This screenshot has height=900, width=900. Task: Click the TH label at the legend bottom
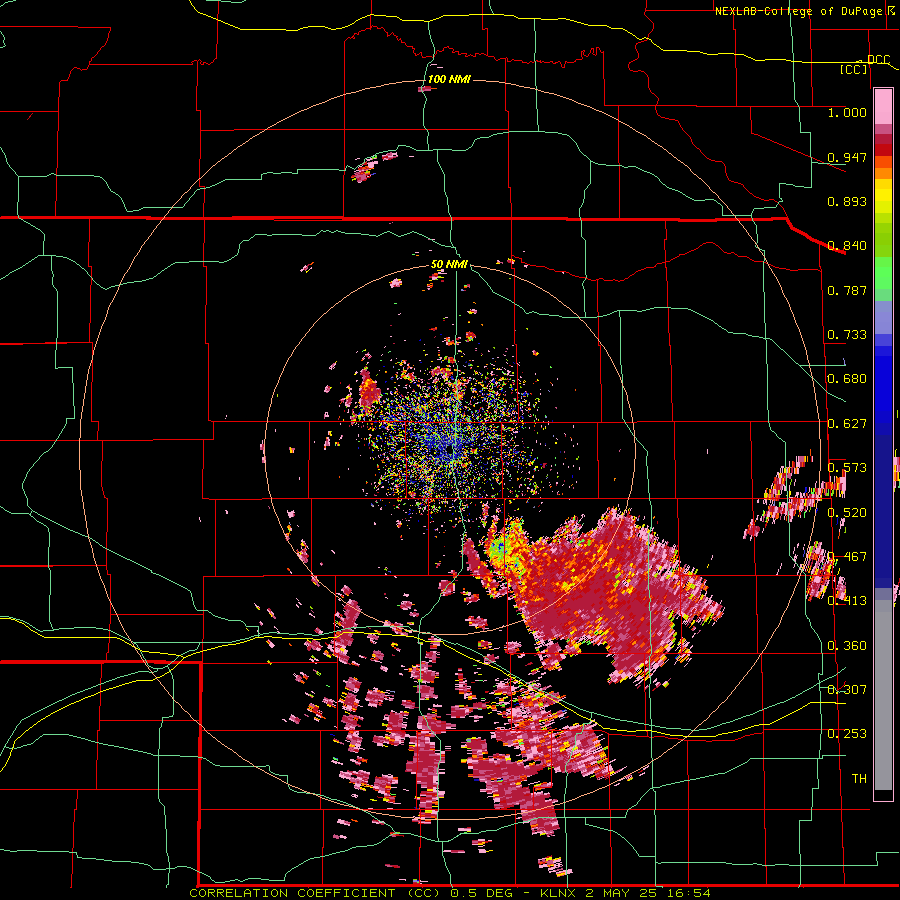pos(859,779)
